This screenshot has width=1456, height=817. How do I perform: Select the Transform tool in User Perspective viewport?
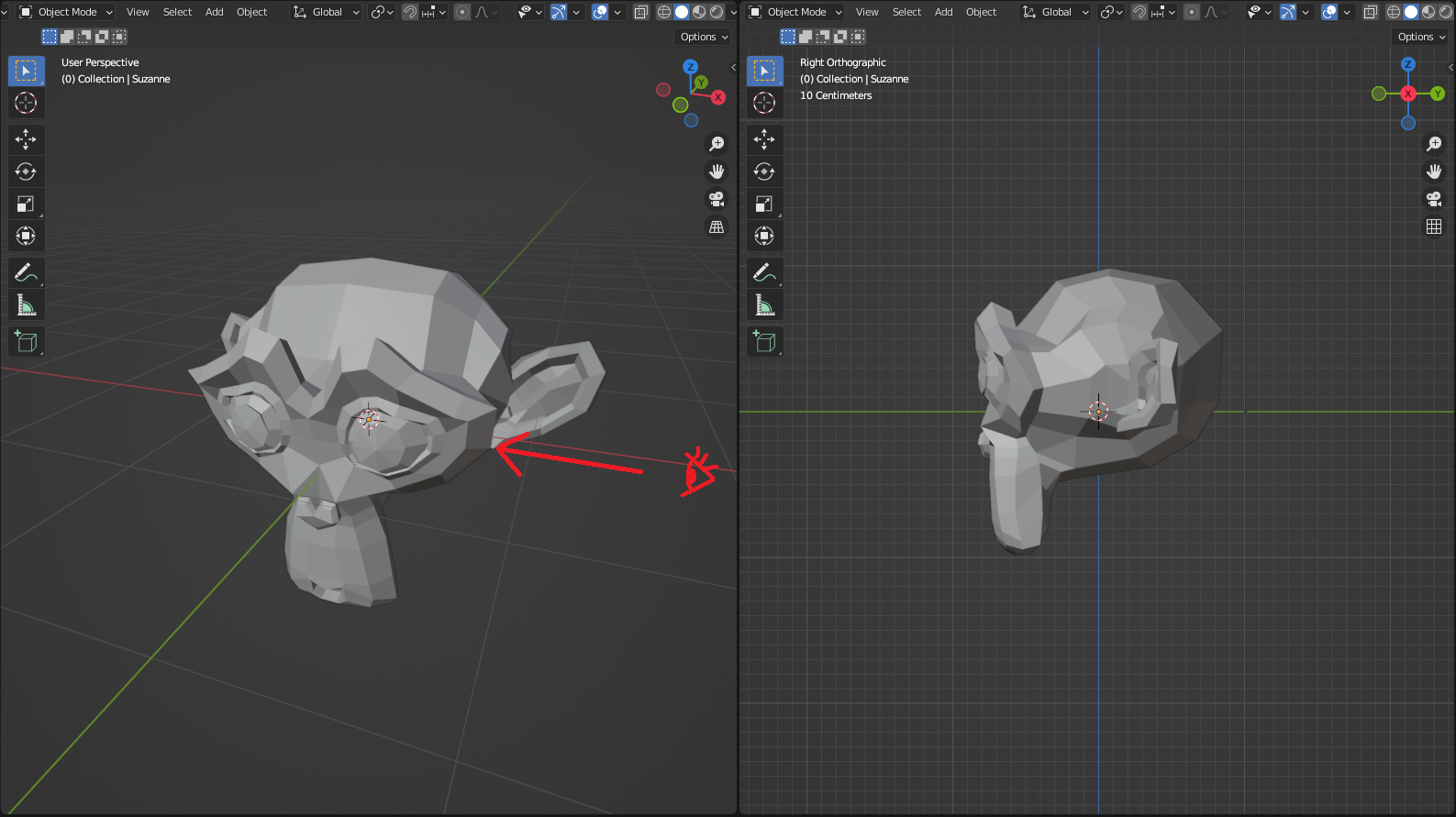click(26, 236)
